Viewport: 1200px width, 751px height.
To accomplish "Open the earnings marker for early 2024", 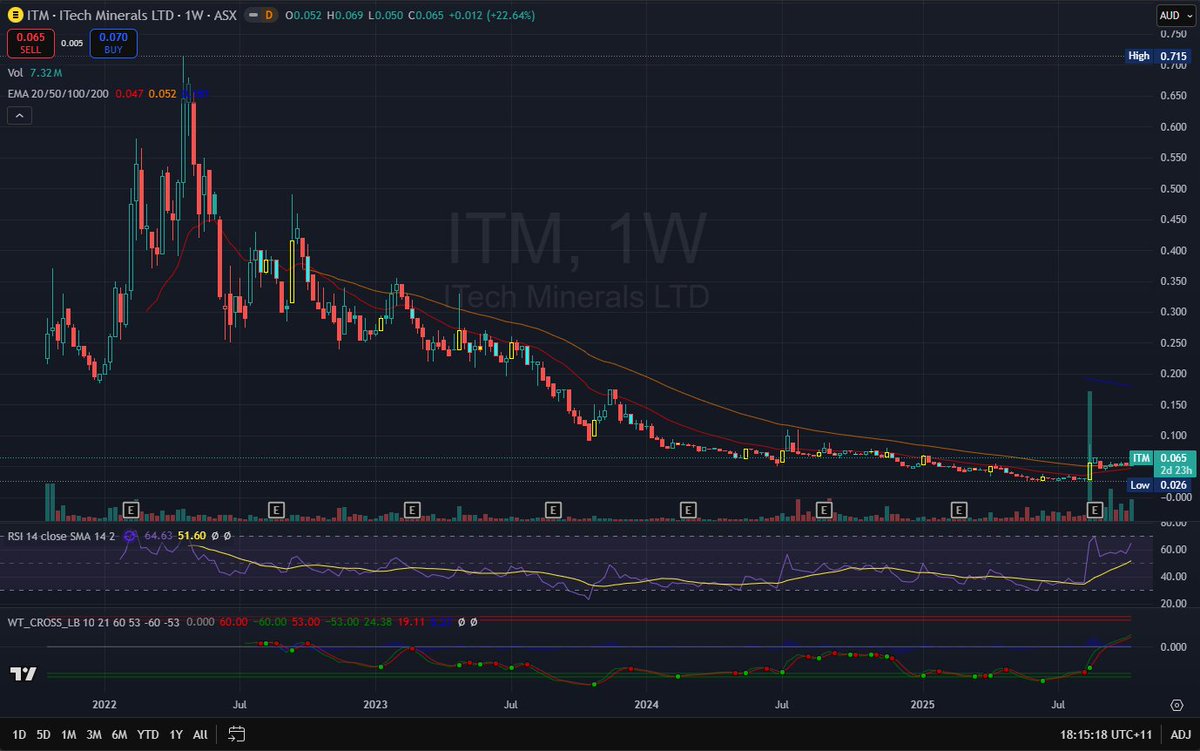I will (688, 510).
